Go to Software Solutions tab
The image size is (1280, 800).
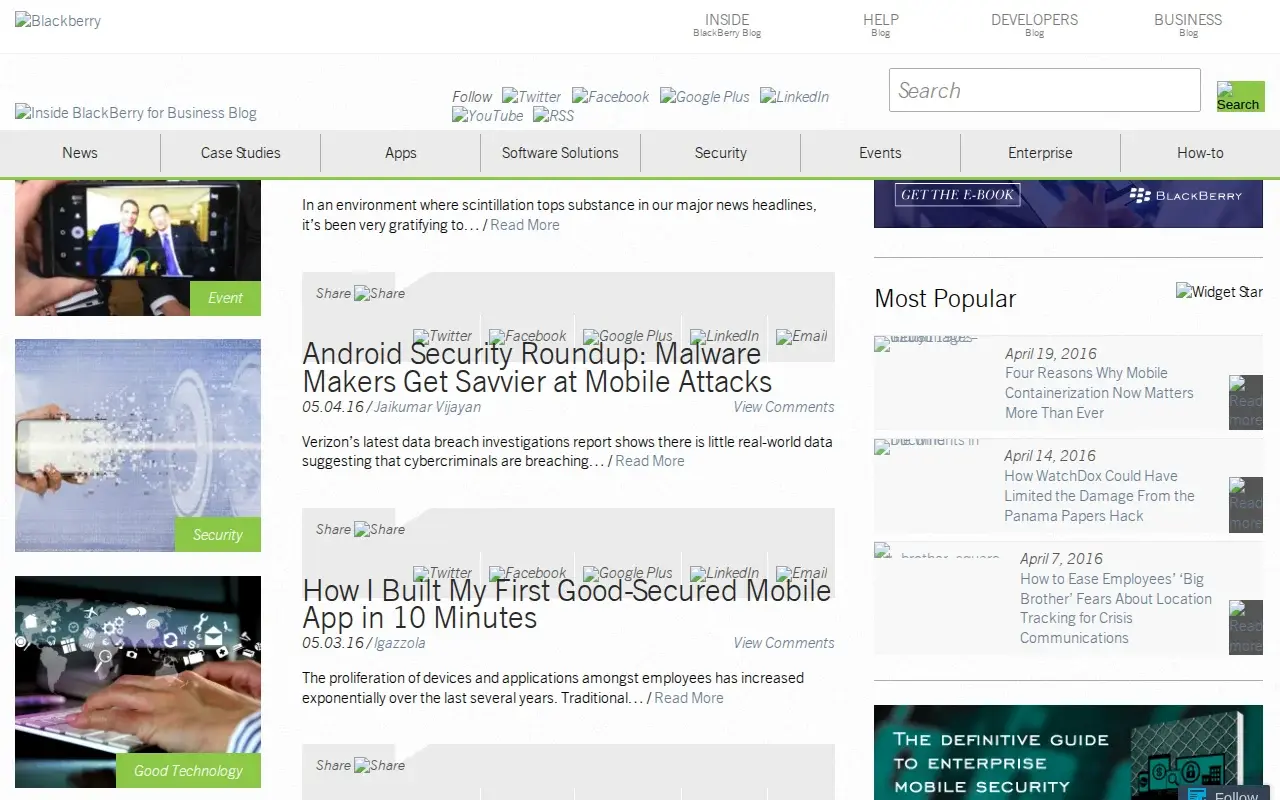pos(560,153)
